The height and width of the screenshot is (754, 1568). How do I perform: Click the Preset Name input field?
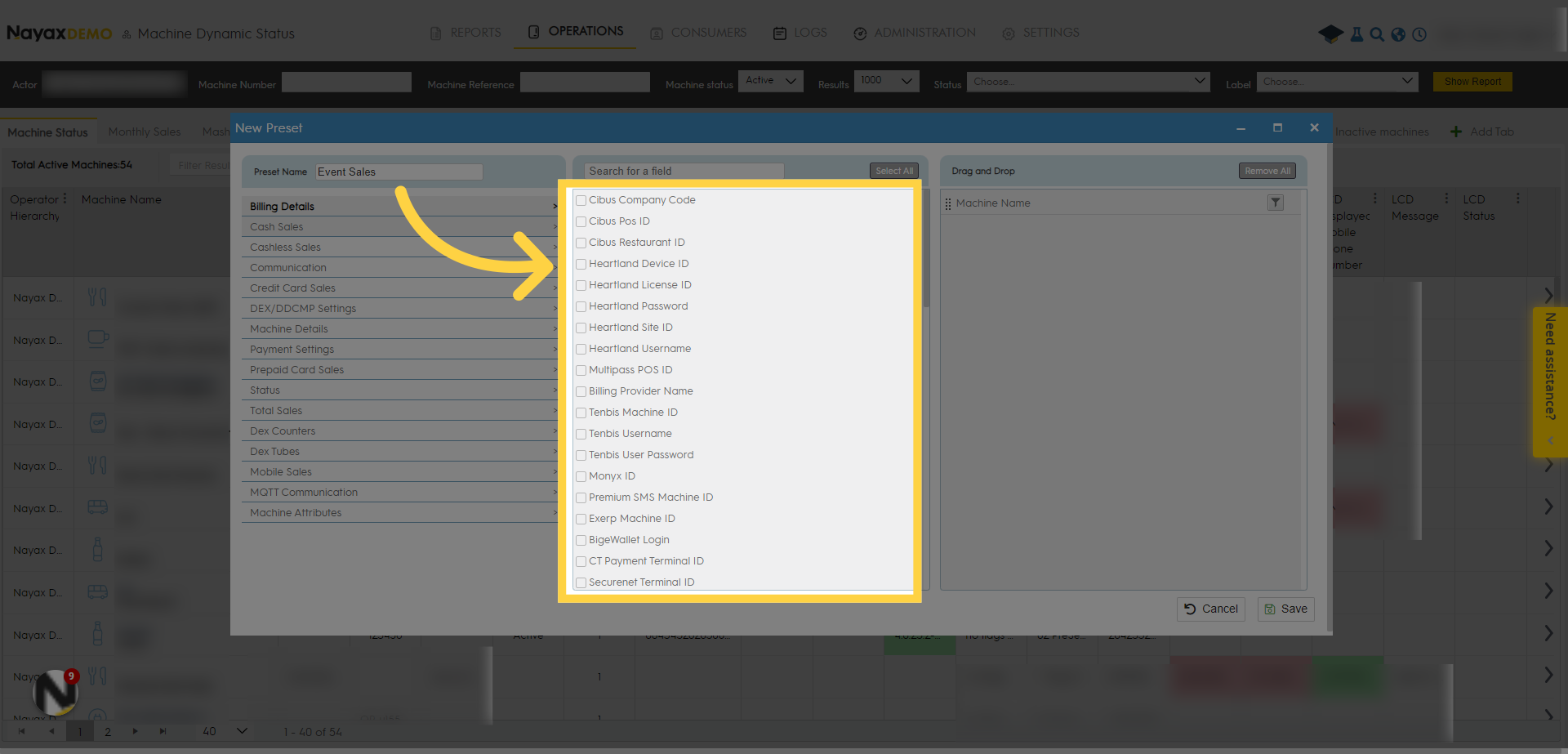399,172
